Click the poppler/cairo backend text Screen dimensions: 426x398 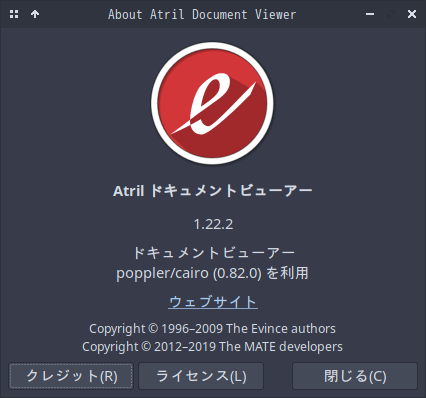pyautogui.click(x=162, y=273)
